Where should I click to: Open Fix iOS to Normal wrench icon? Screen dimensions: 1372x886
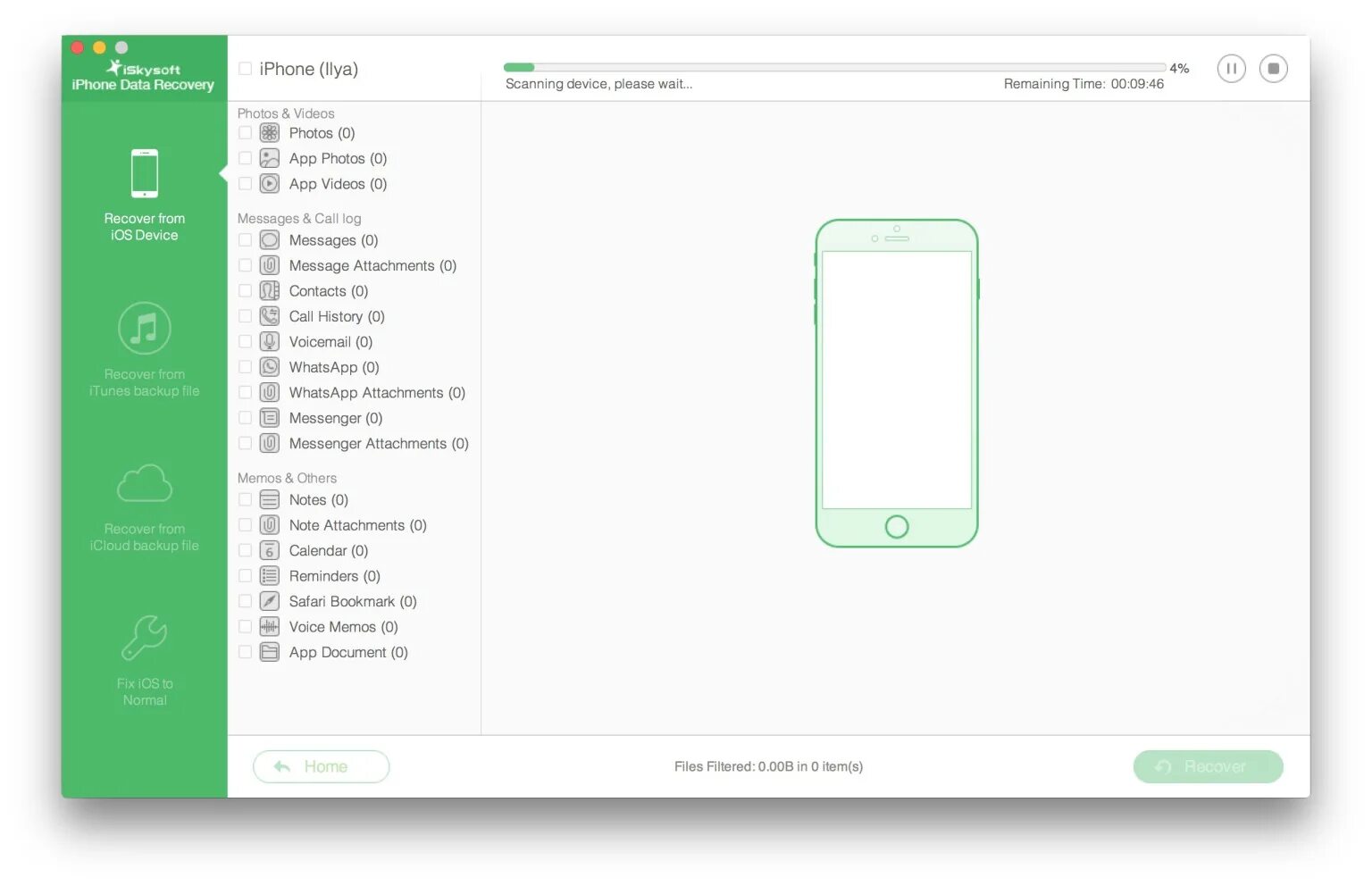[145, 638]
